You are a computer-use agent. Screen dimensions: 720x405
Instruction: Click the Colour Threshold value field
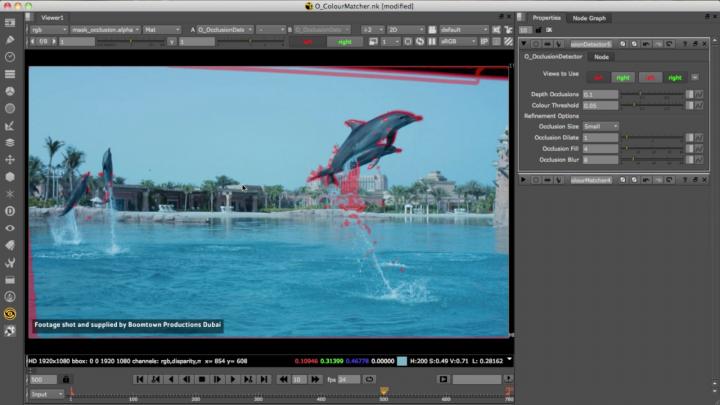pyautogui.click(x=600, y=105)
